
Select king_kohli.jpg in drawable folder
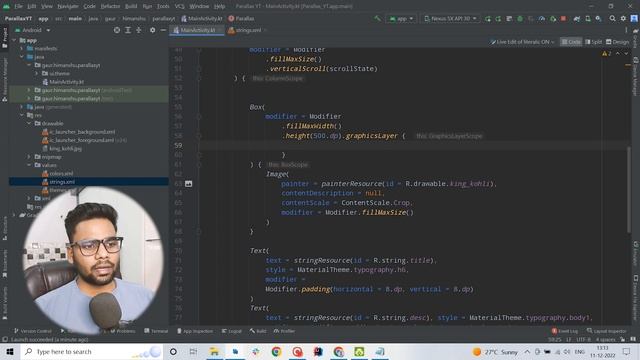62,149
